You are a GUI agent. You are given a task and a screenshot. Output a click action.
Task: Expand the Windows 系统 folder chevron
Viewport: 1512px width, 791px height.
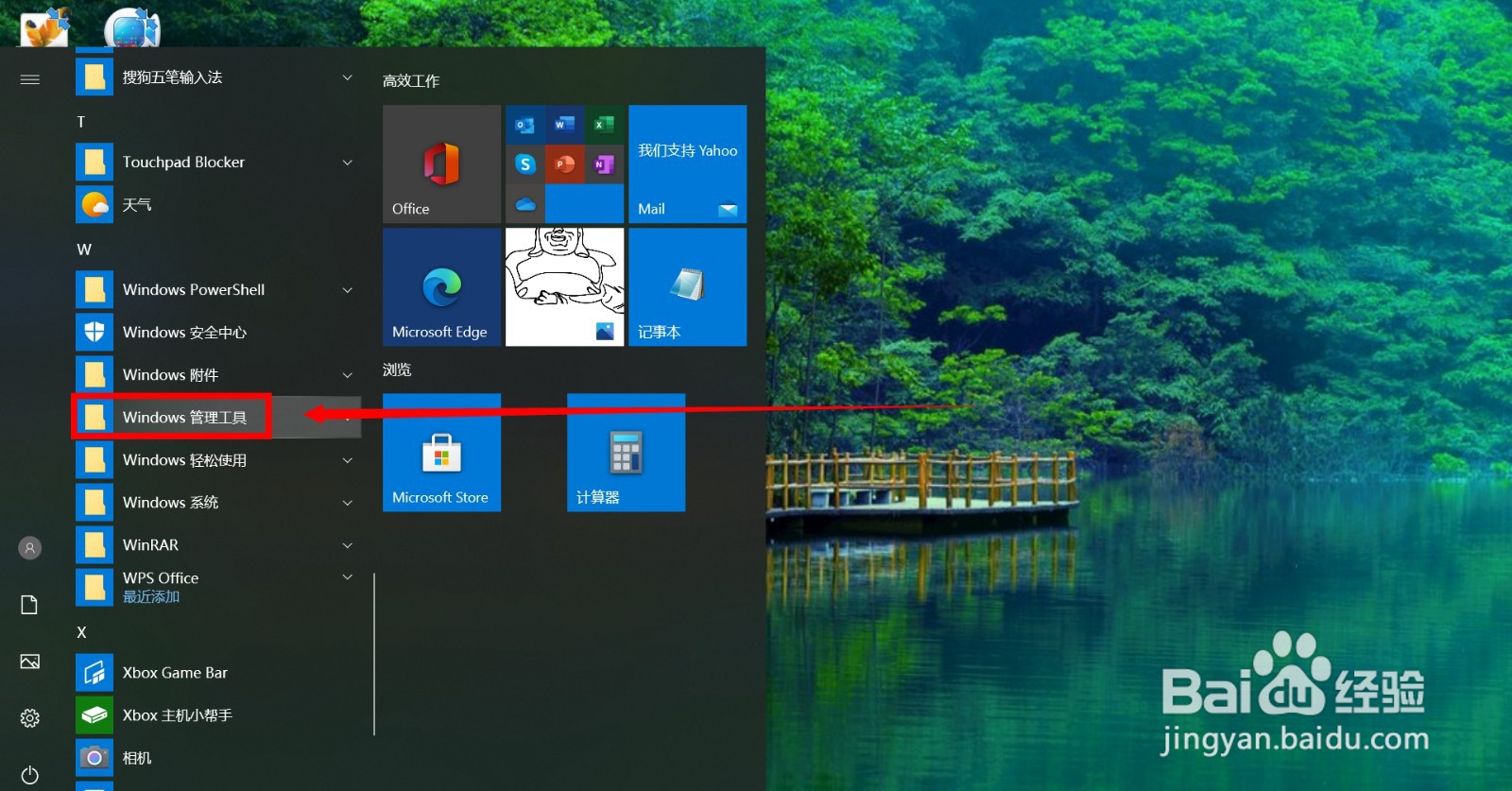pyautogui.click(x=347, y=503)
